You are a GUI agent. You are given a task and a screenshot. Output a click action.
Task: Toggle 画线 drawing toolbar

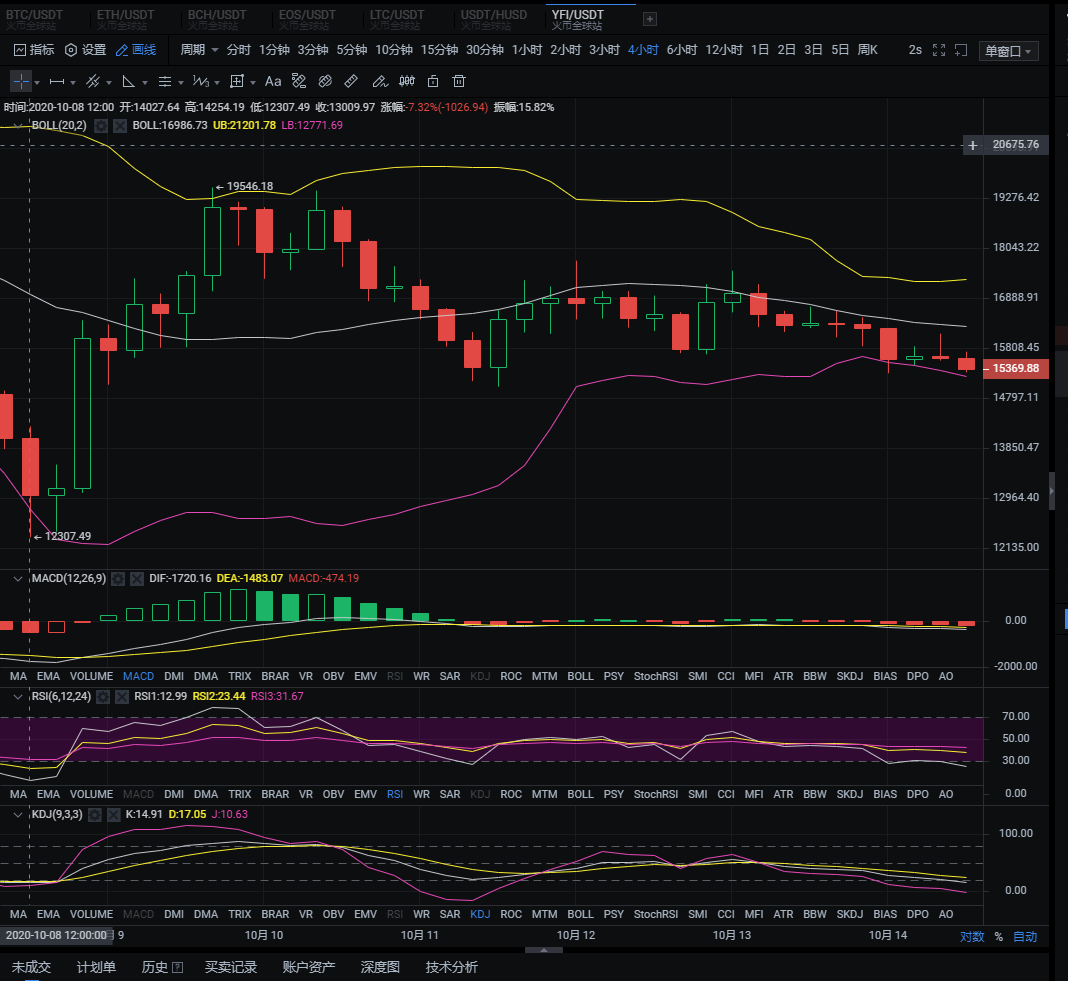coord(136,50)
